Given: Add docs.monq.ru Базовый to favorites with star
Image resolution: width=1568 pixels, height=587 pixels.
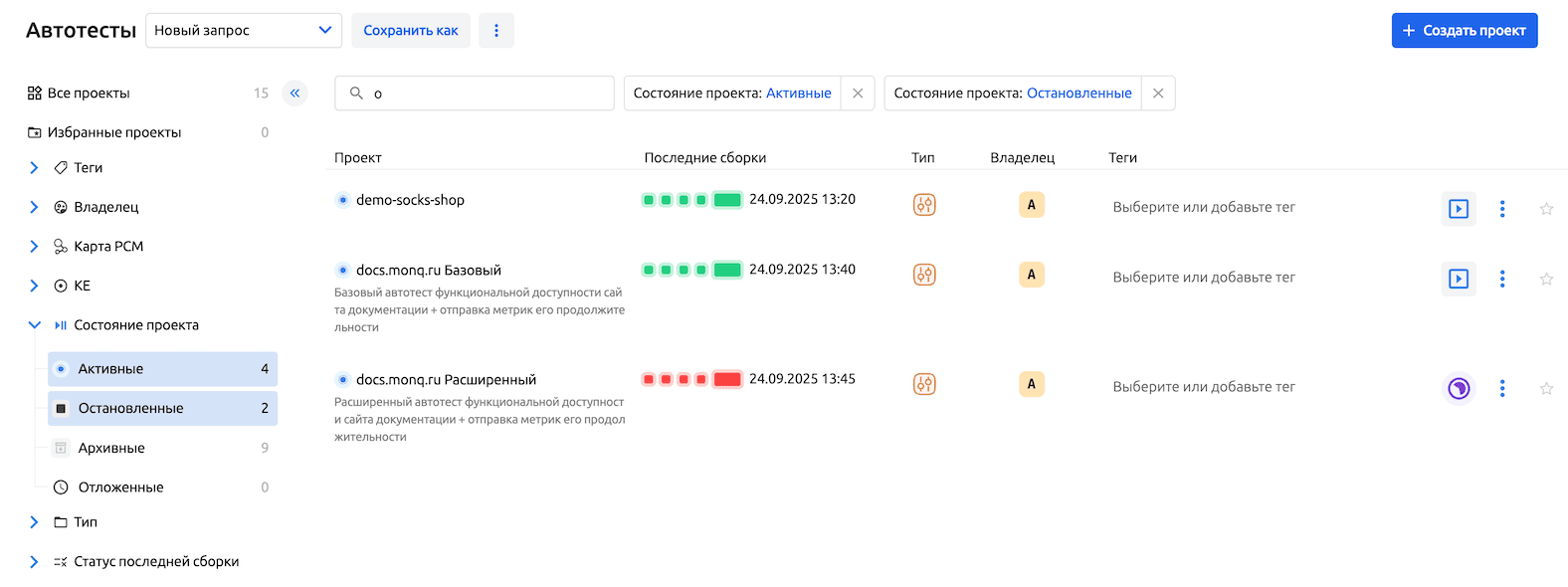Looking at the screenshot, I should point(1546,280).
